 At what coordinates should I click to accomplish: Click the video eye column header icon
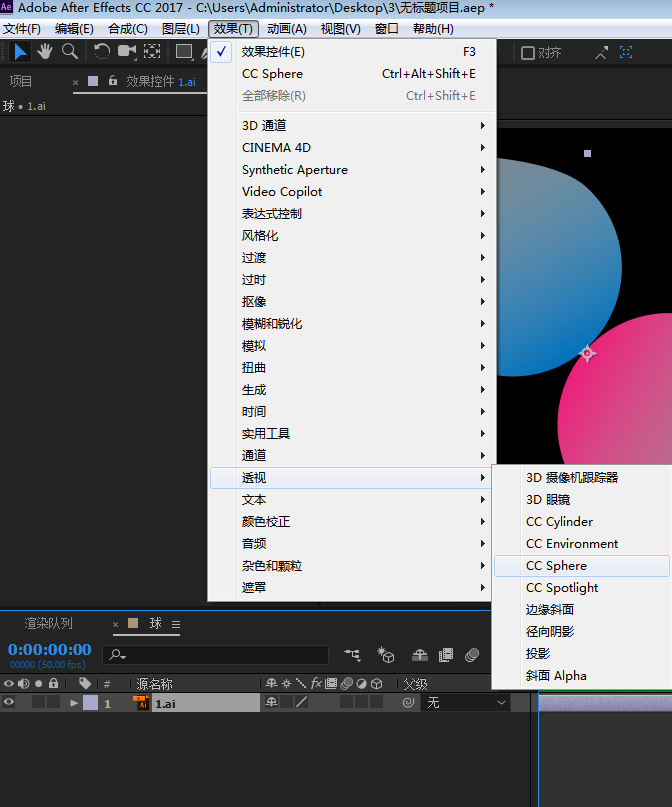(9, 683)
